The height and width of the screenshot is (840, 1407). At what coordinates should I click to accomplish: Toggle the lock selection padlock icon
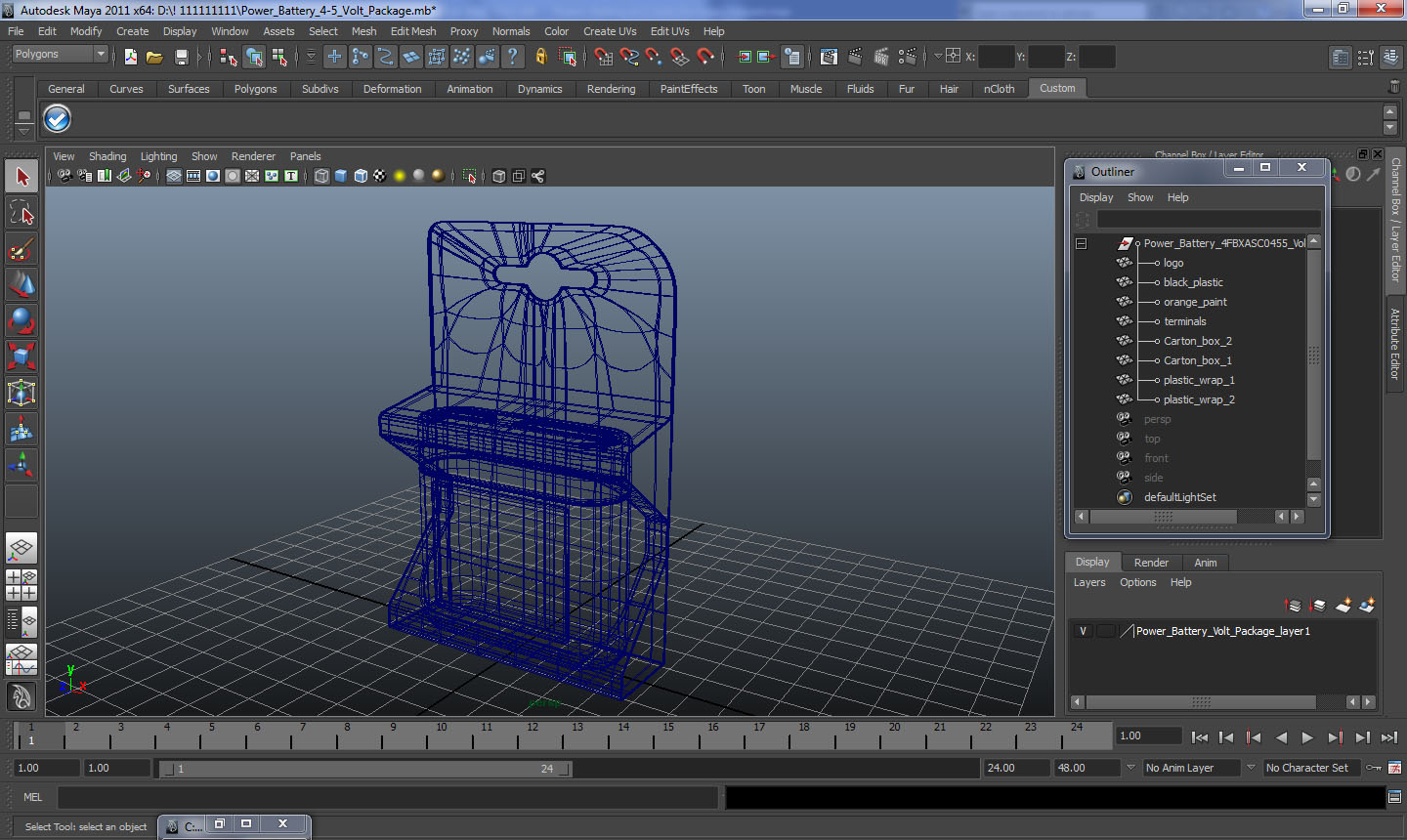tap(540, 57)
